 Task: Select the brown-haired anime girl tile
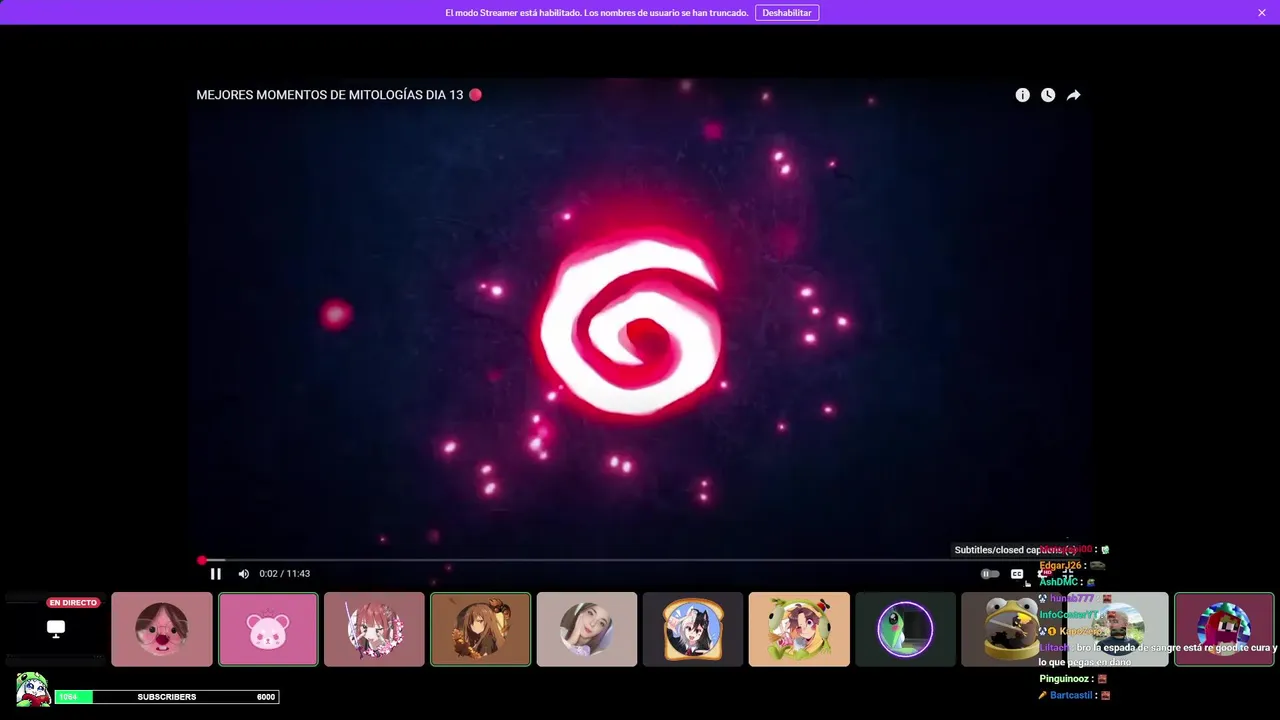tap(480, 629)
